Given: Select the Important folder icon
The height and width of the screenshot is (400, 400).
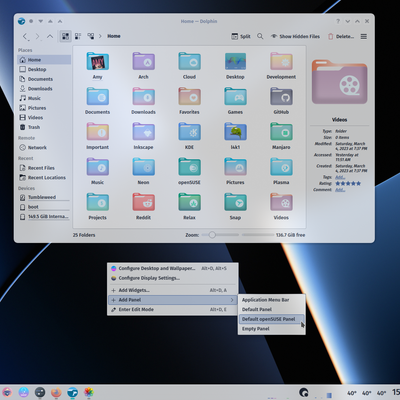Looking at the screenshot, I should 97,132.
